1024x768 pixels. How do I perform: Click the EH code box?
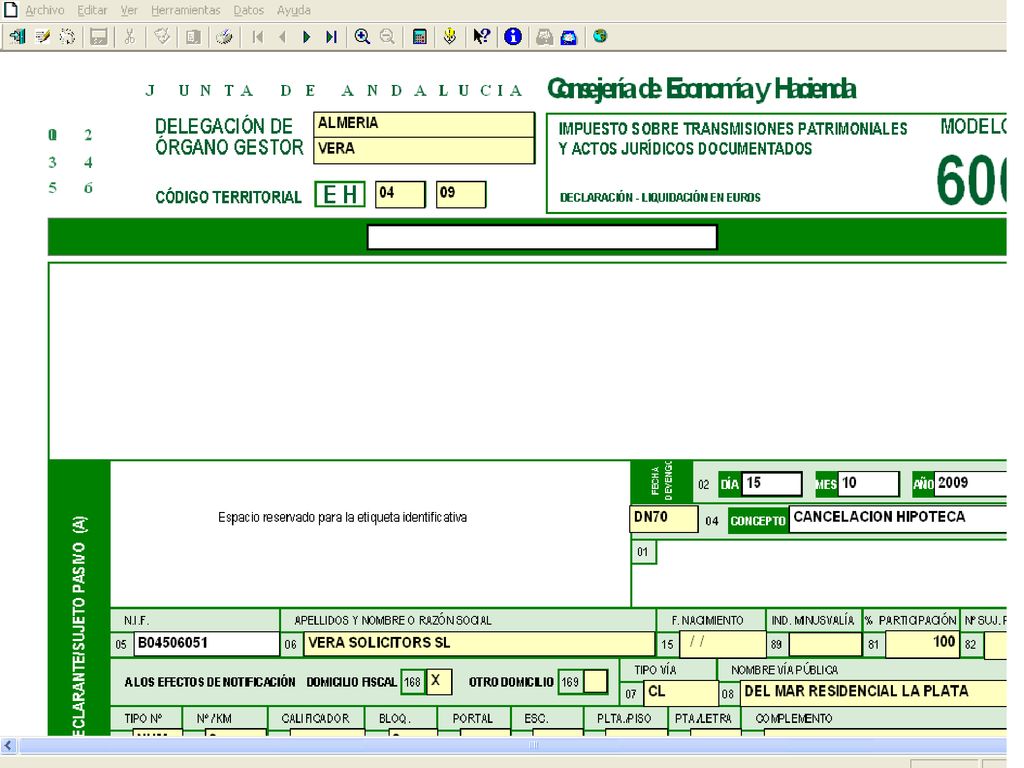(x=340, y=195)
